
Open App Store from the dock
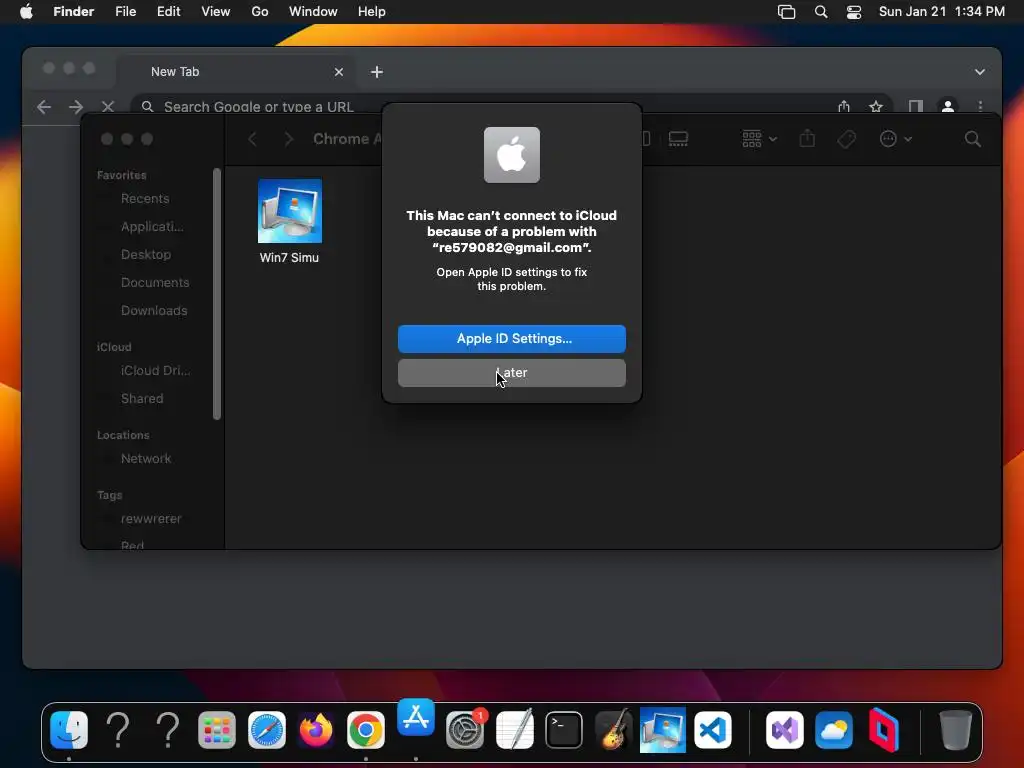pos(416,718)
